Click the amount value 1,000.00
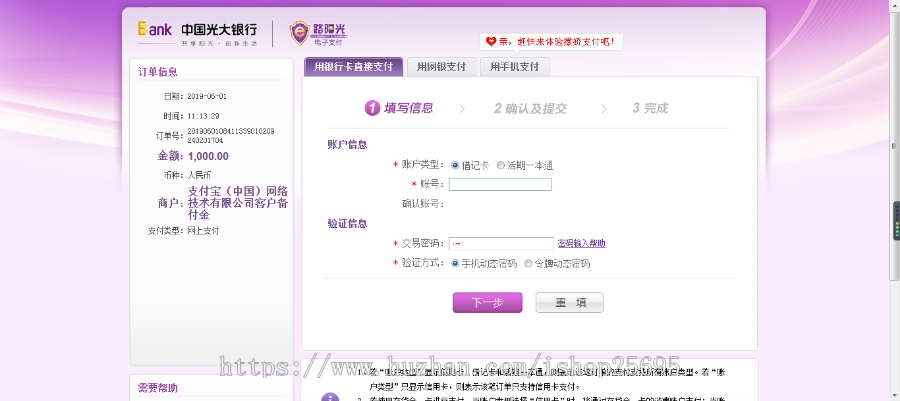This screenshot has height=401, width=900. (208, 156)
